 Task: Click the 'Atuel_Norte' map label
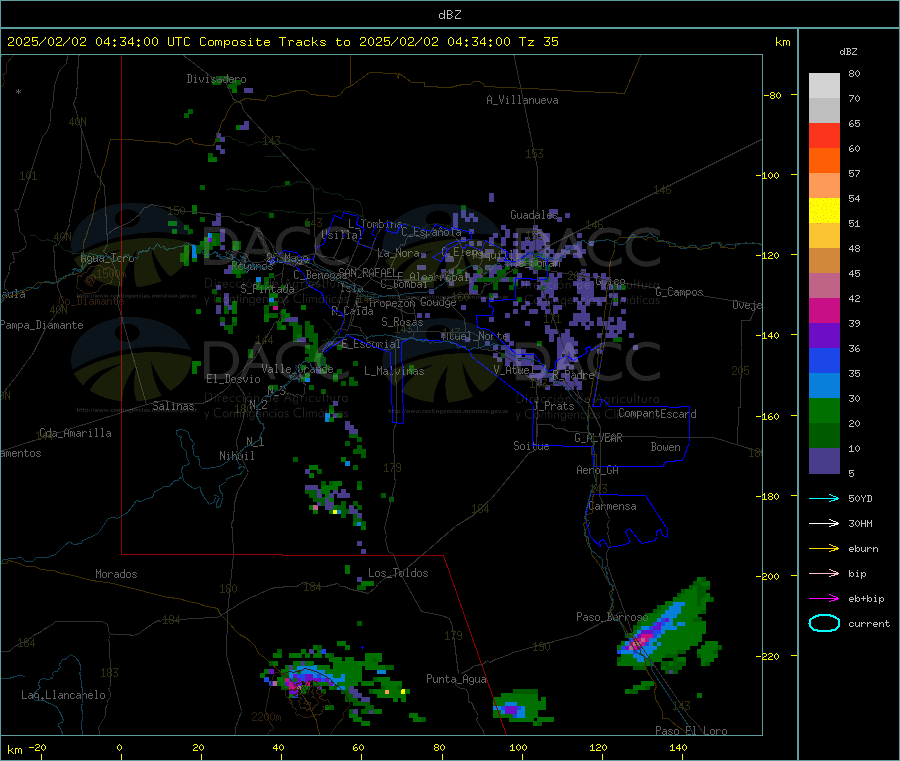coord(474,336)
